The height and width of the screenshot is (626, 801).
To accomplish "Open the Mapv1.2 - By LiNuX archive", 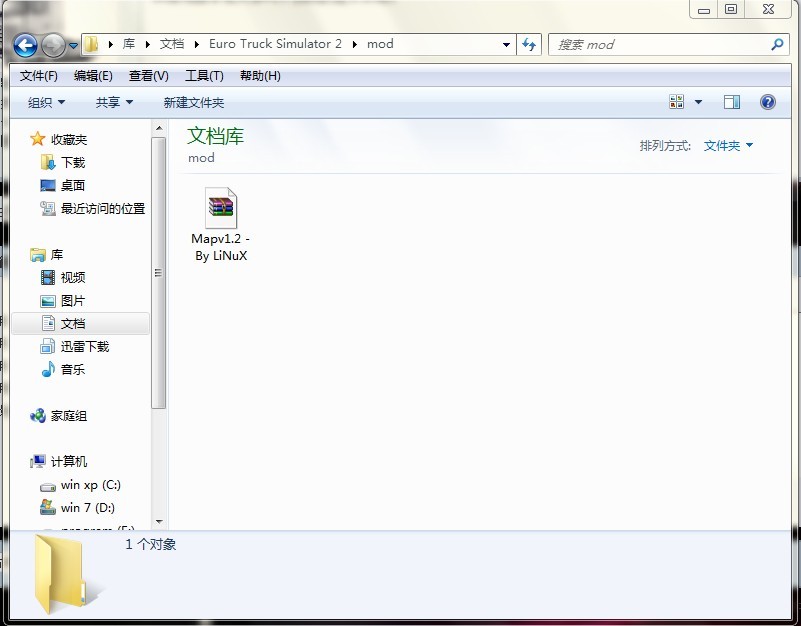I will click(x=220, y=208).
